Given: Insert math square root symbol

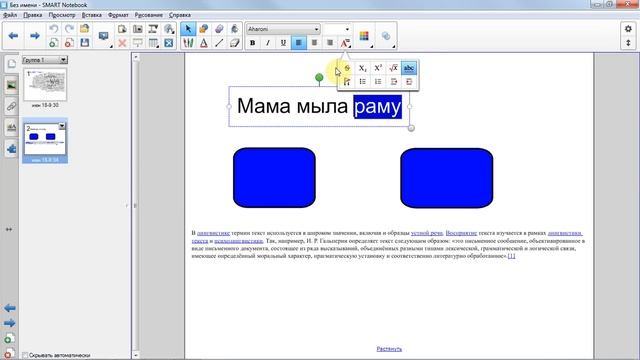Looking at the screenshot, I should [393, 68].
